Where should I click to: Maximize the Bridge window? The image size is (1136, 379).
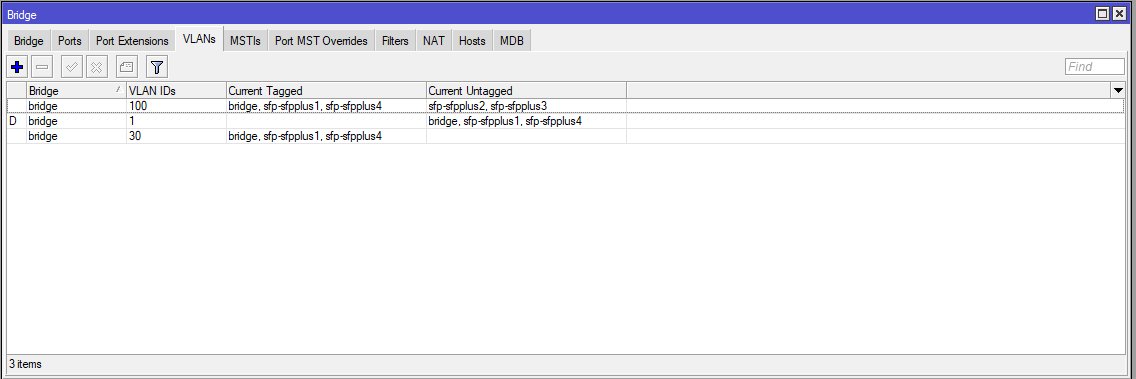[1103, 14]
